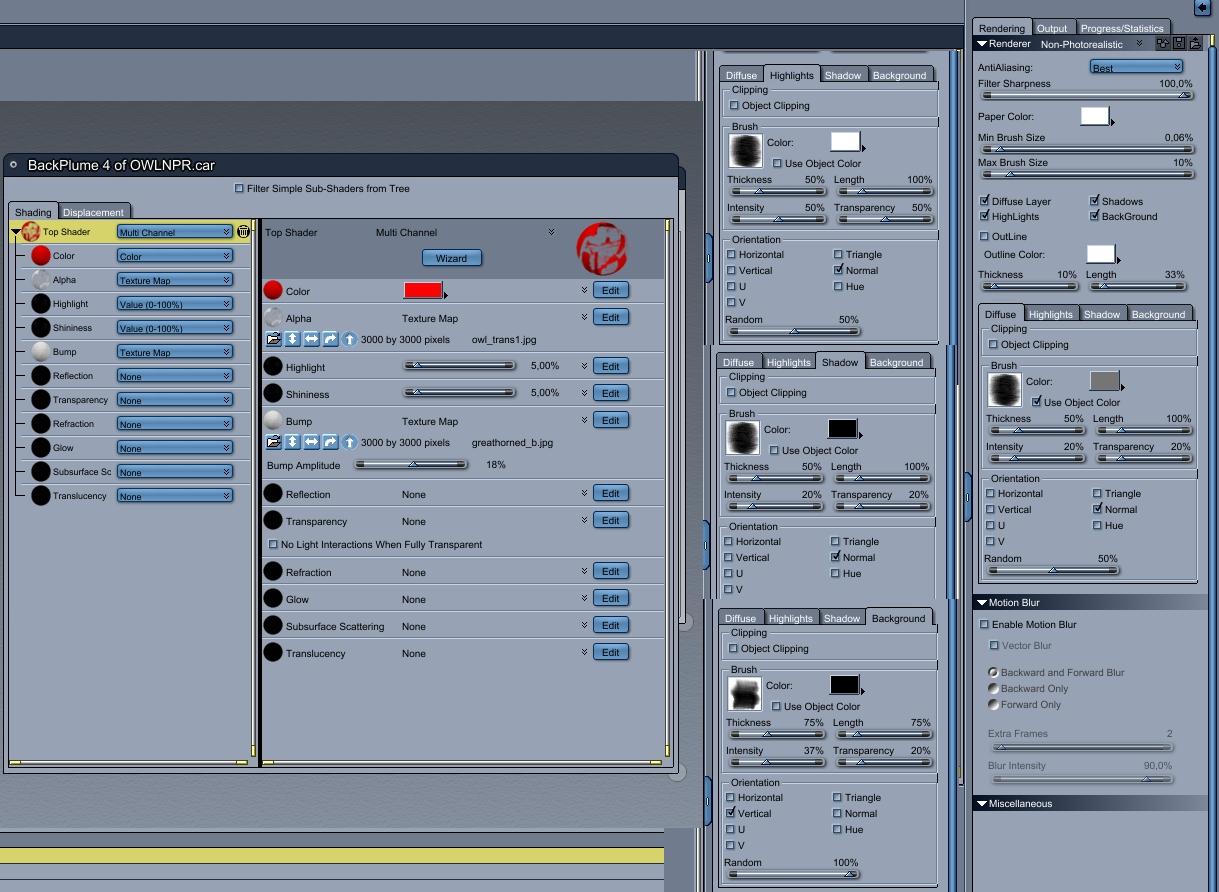
Task: Click Edit button for Bump channel
Action: coord(611,420)
